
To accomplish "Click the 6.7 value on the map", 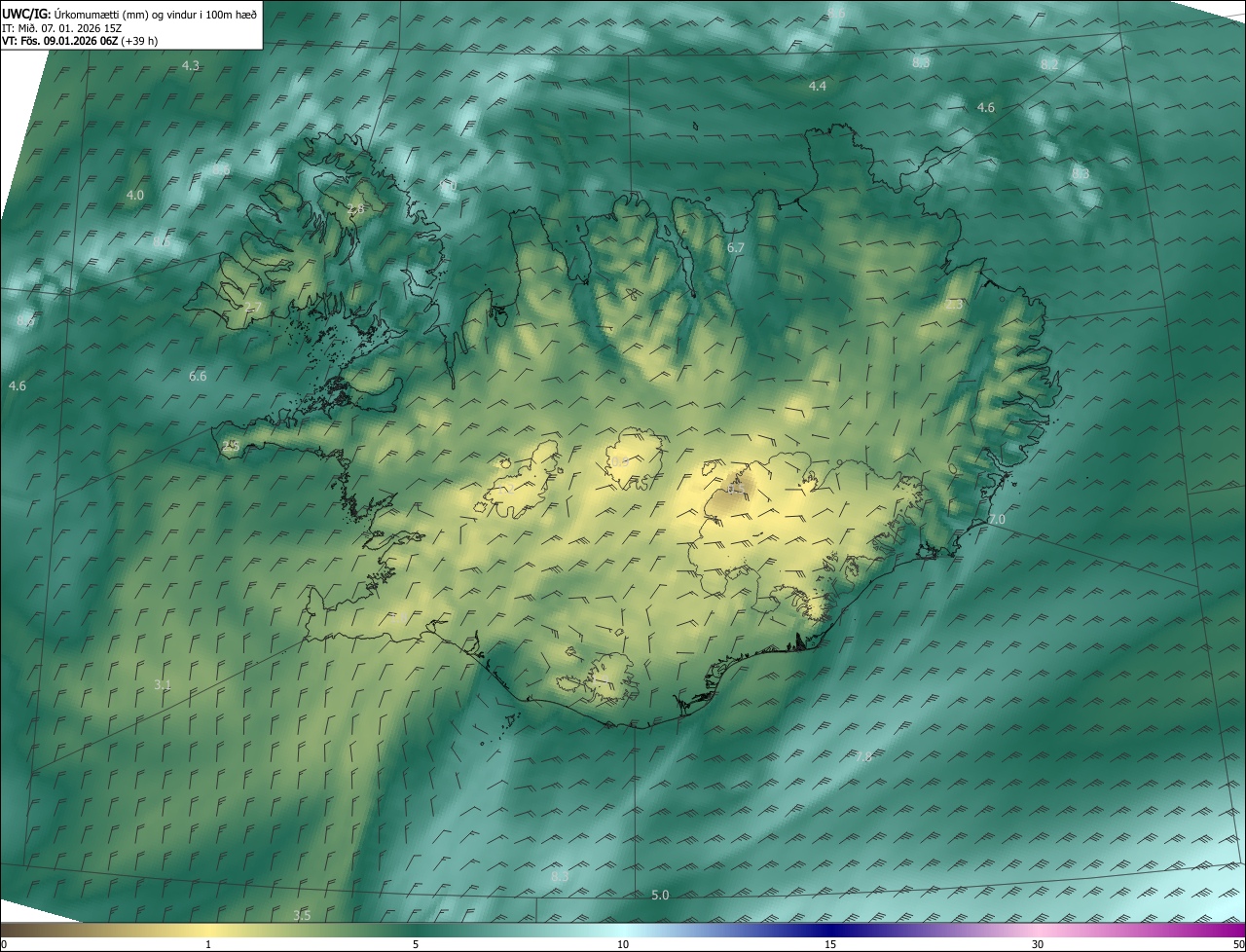I will pyautogui.click(x=736, y=248).
